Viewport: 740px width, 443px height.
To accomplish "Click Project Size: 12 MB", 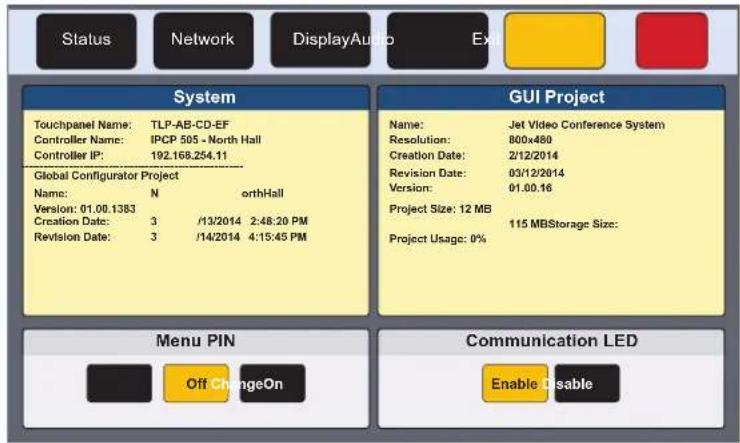I will click(440, 209).
